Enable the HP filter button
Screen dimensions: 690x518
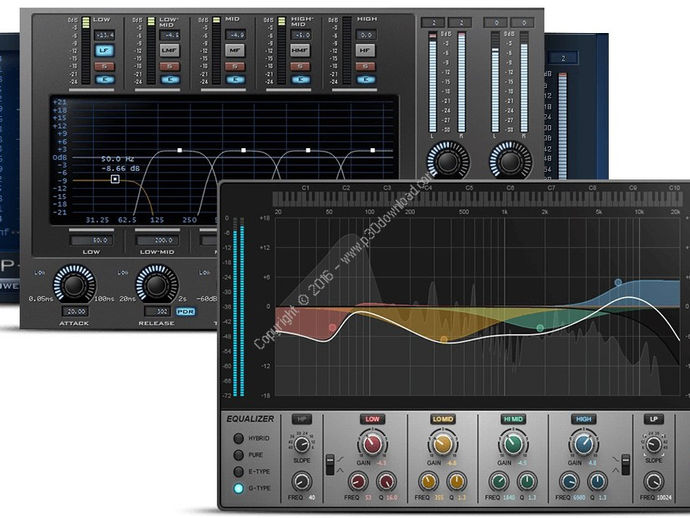[302, 419]
